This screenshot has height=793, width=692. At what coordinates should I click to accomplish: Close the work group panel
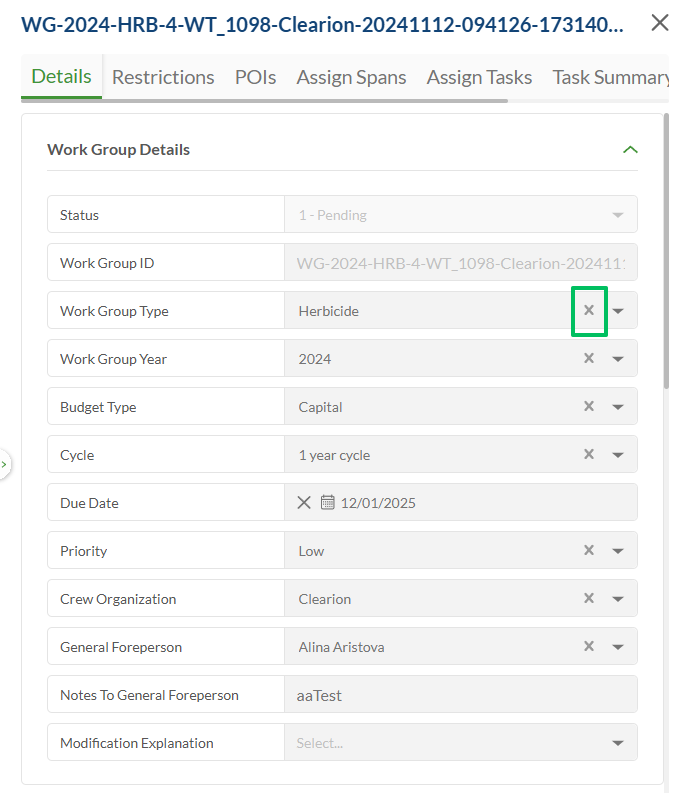pyautogui.click(x=660, y=23)
